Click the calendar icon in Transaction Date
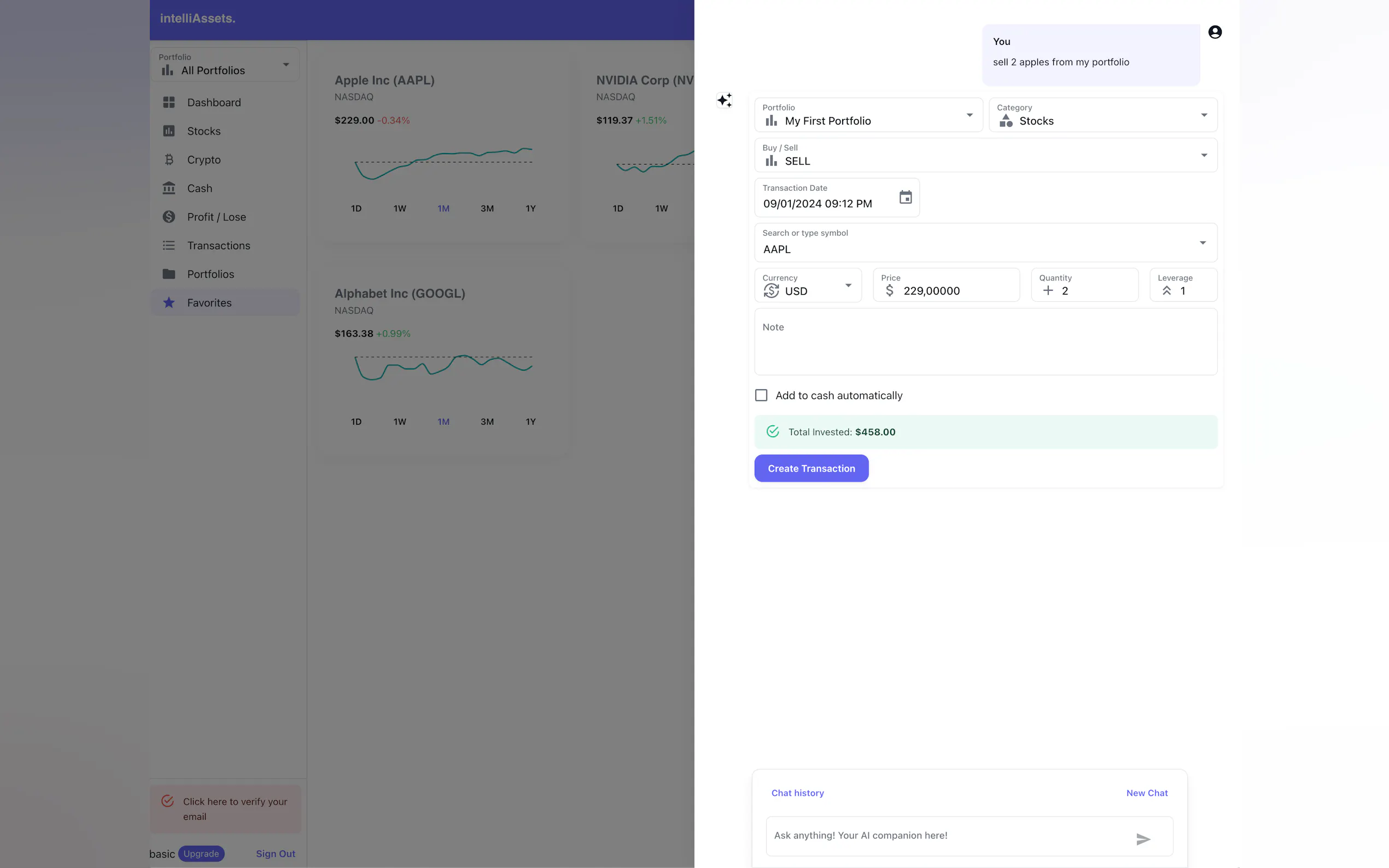1389x868 pixels. coord(905,197)
